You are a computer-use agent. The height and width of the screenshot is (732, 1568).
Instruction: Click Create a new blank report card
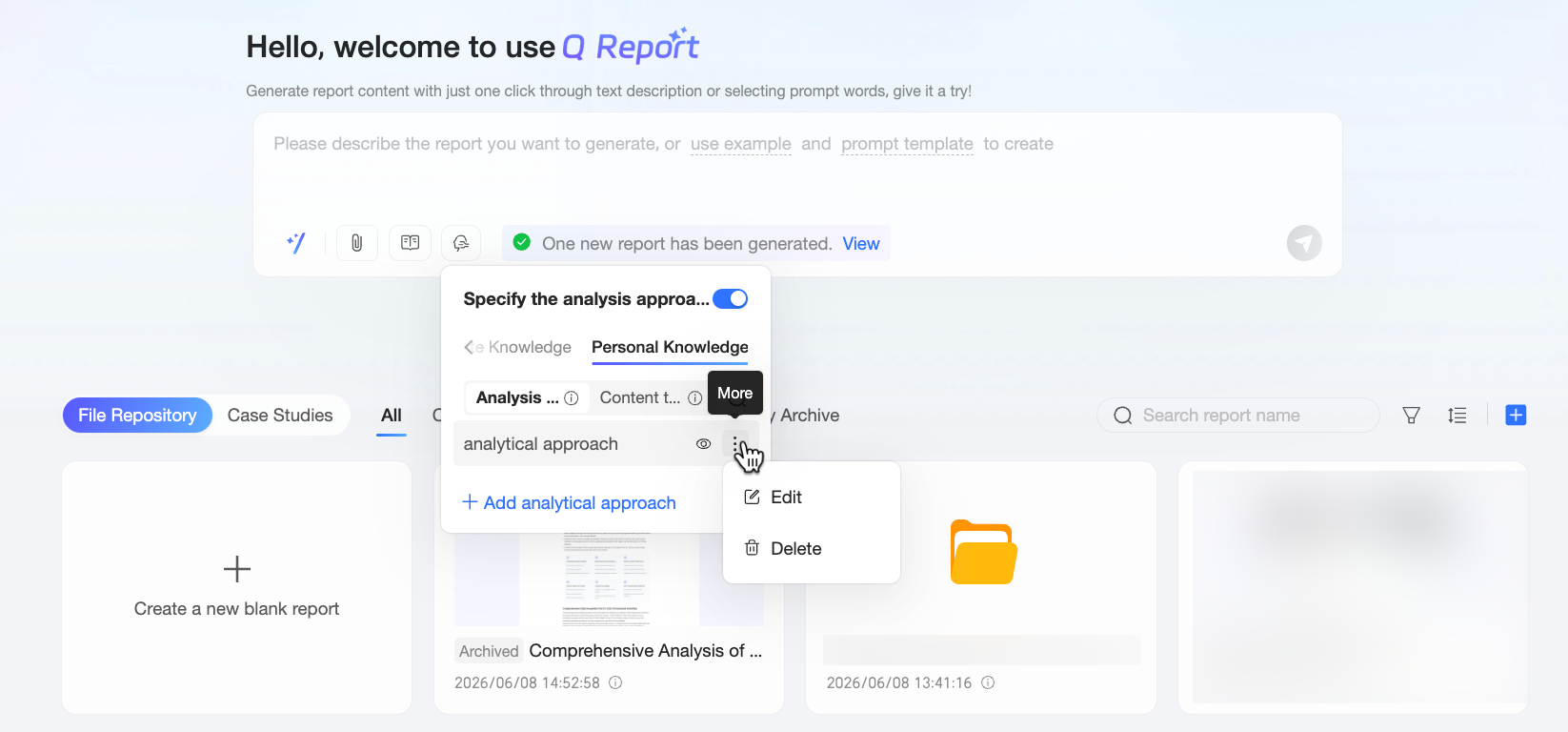point(237,587)
